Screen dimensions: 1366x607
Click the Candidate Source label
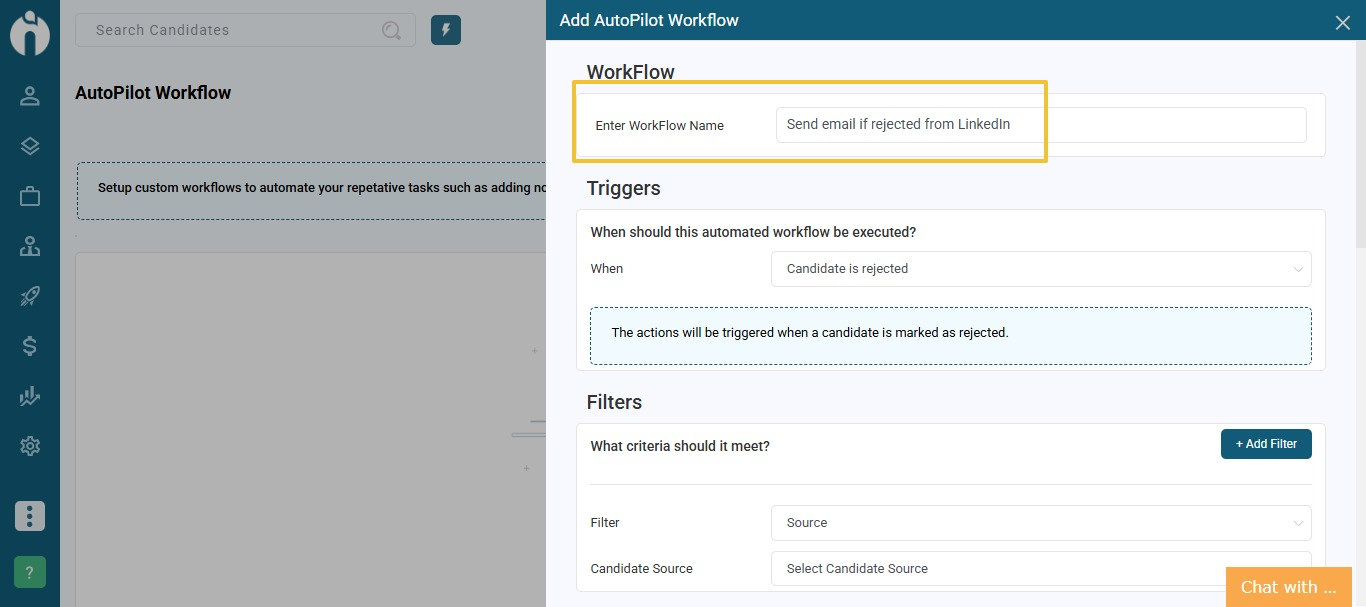(x=641, y=568)
